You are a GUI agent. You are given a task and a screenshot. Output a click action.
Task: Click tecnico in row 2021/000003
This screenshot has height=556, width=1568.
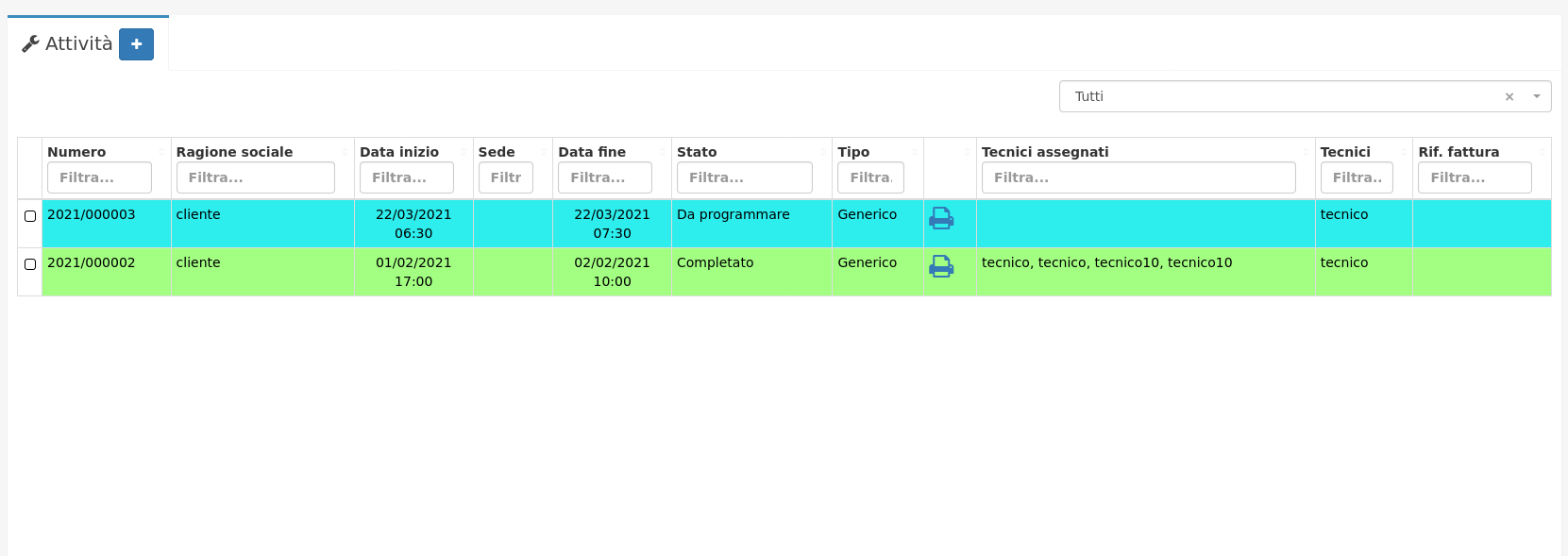point(1344,214)
